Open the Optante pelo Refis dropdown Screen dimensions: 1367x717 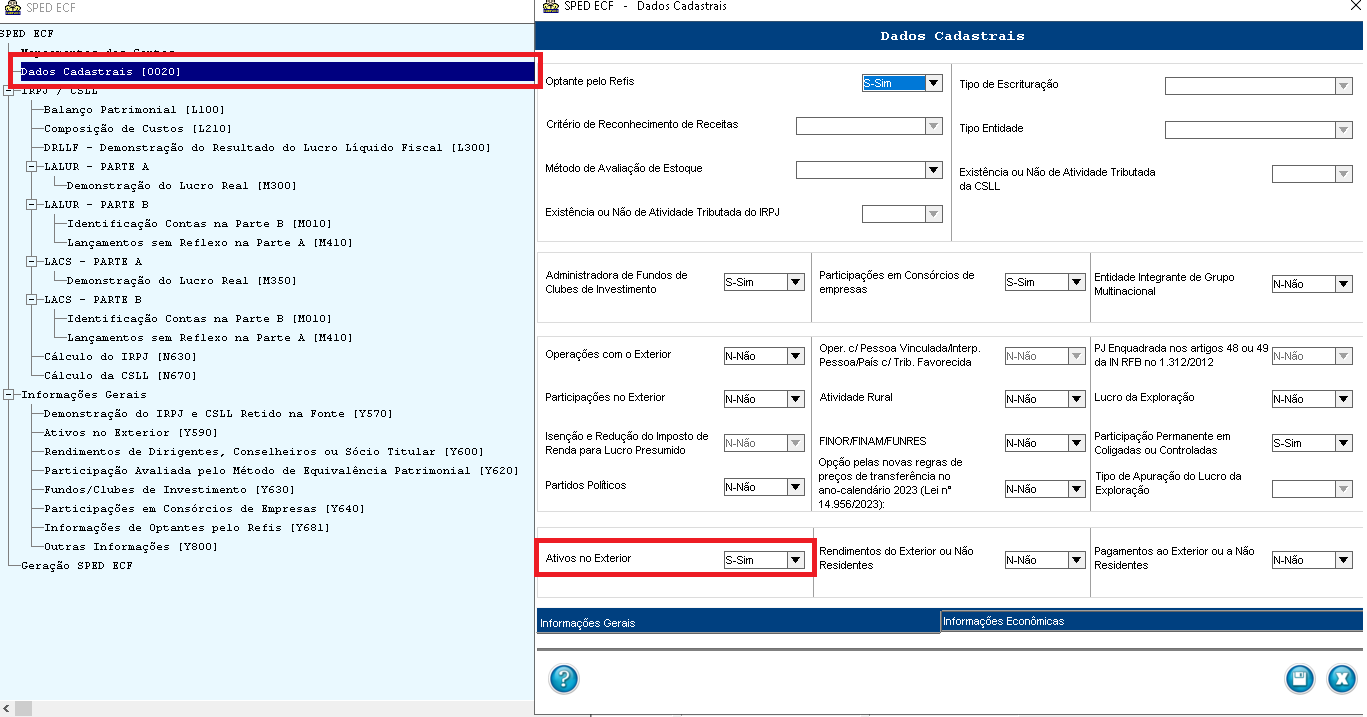pyautogui.click(x=933, y=83)
